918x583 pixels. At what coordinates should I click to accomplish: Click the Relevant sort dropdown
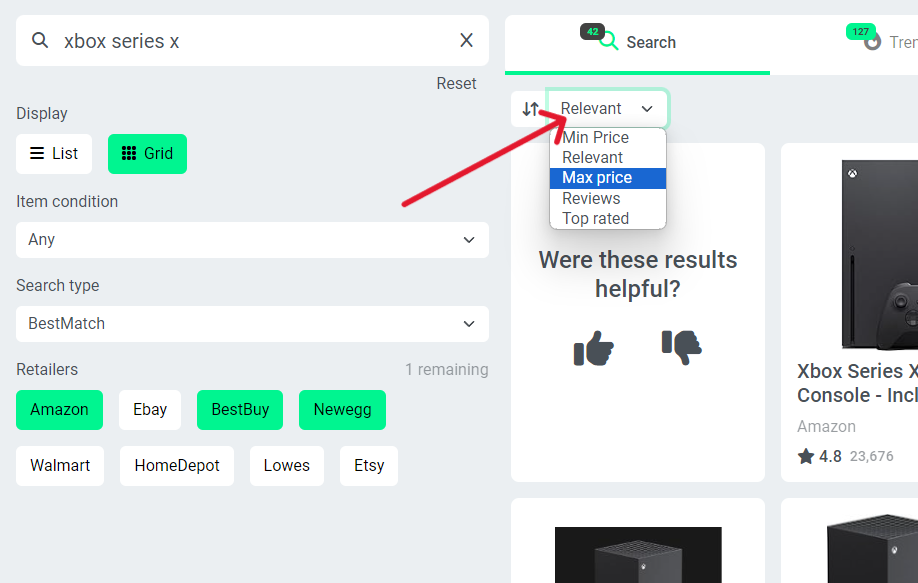(x=607, y=109)
